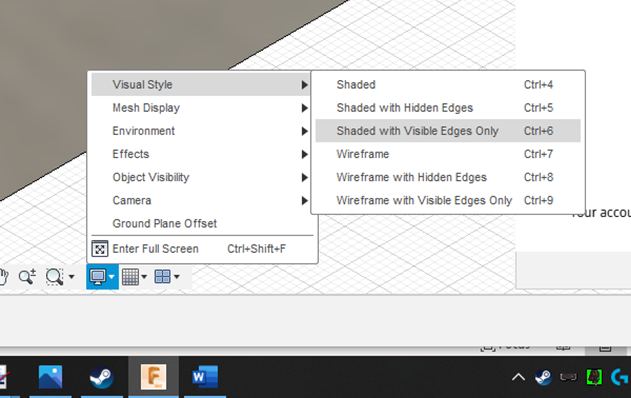Click the dark rectangular tray icon beside Steam

[568, 377]
